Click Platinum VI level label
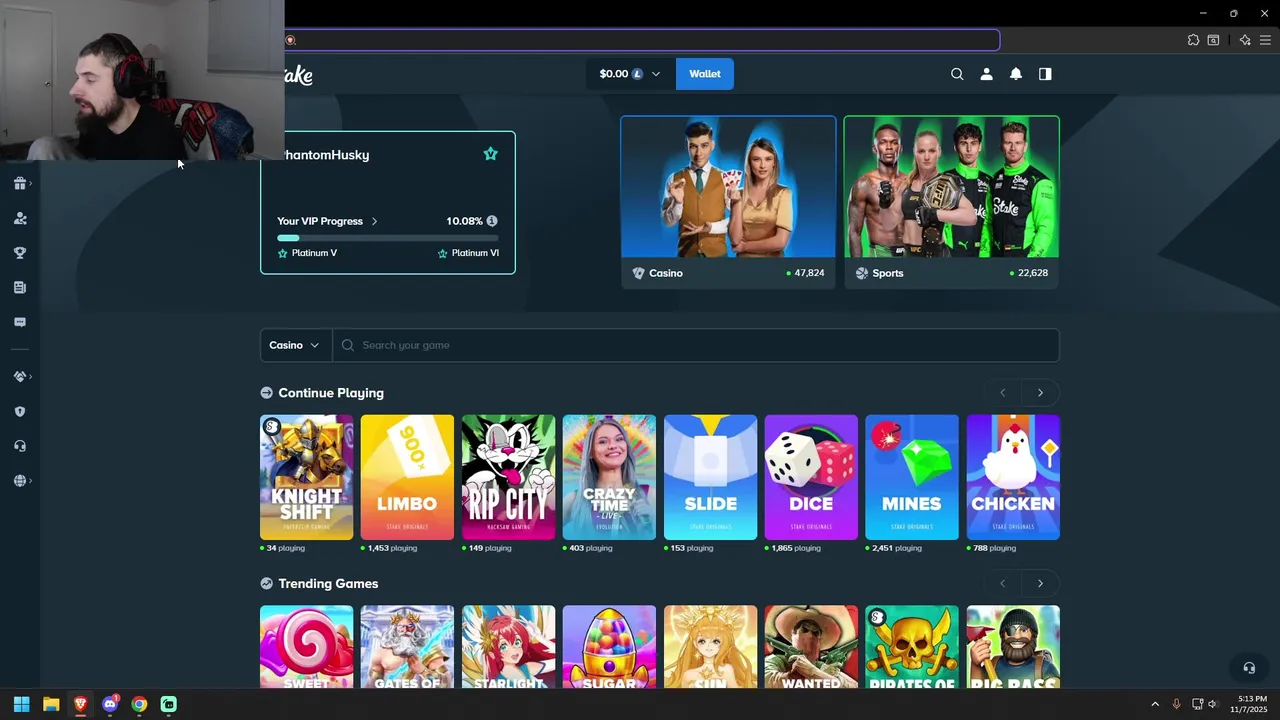1280x720 pixels. [475, 253]
